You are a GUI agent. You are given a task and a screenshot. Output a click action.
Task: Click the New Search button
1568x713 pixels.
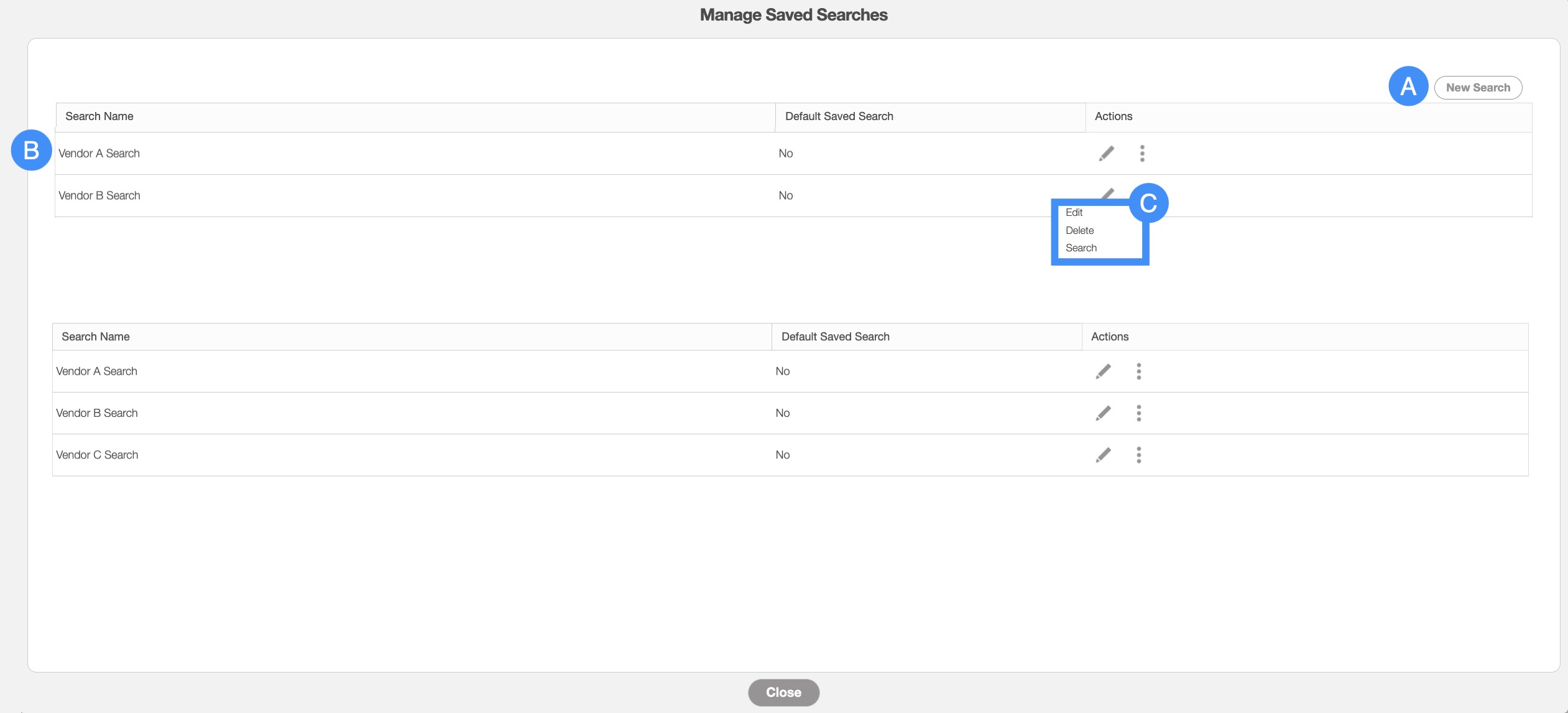(x=1477, y=88)
